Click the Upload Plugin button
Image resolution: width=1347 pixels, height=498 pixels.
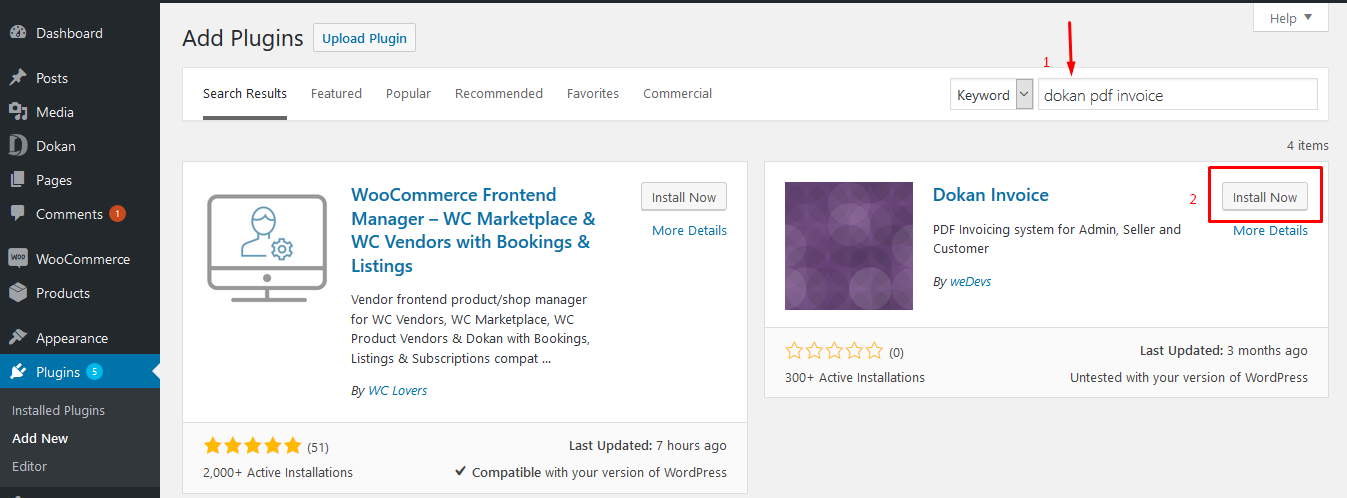[x=364, y=38]
